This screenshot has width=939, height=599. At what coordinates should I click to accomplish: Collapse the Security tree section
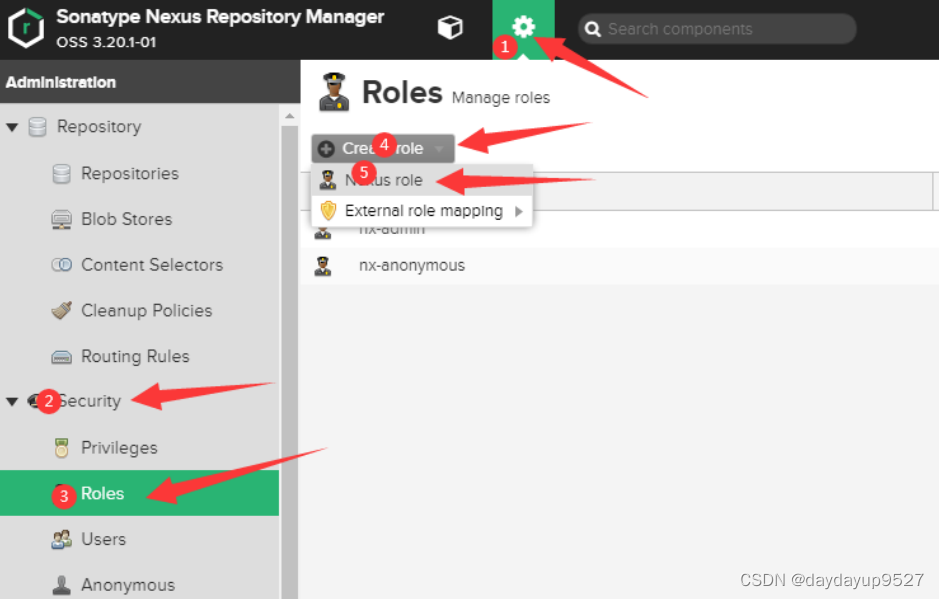(12, 401)
